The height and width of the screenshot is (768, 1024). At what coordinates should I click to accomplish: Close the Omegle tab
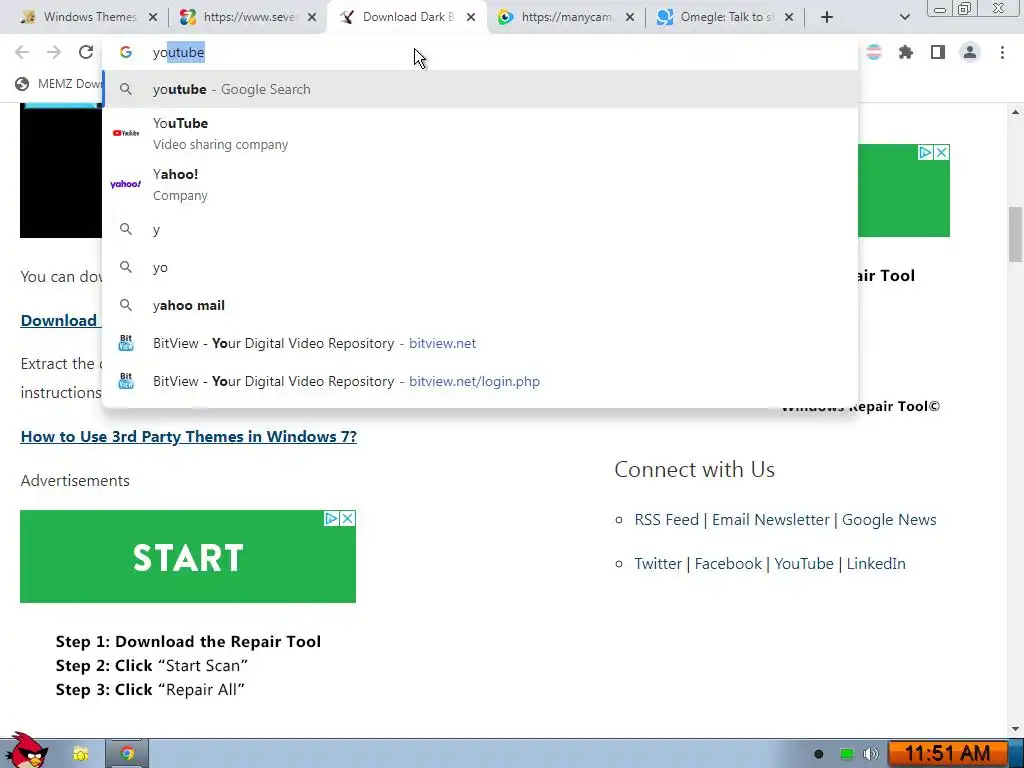click(x=789, y=17)
